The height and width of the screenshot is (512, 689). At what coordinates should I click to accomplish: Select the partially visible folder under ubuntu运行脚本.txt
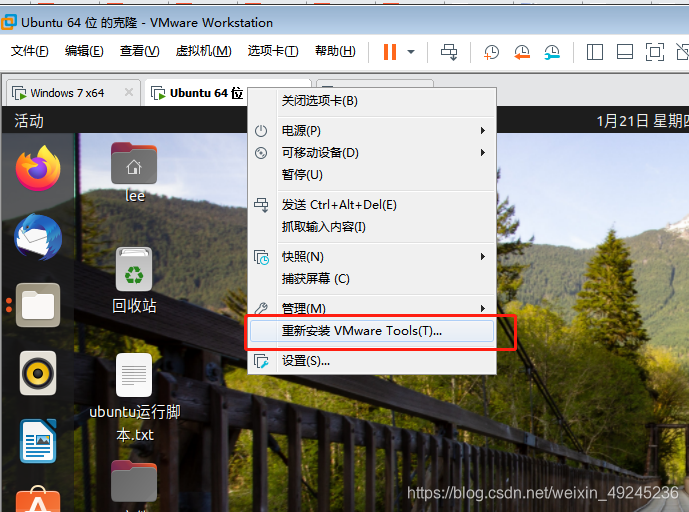[134, 483]
